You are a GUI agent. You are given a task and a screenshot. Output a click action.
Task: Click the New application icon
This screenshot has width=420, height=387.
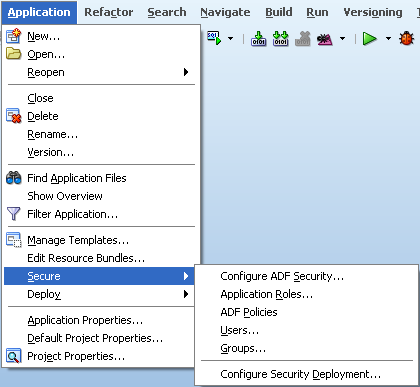tap(14, 36)
